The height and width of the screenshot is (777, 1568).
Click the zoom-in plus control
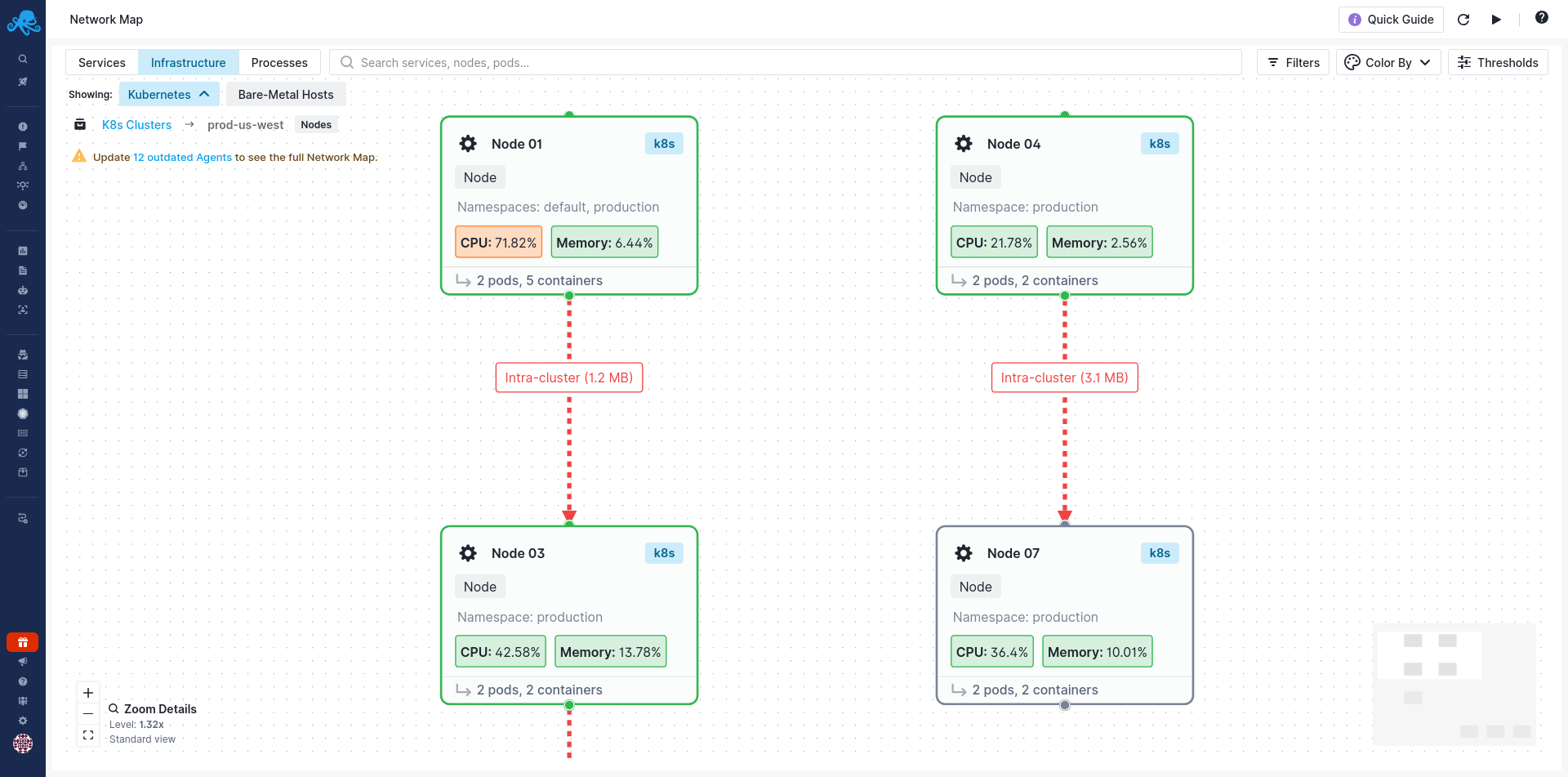(87, 692)
